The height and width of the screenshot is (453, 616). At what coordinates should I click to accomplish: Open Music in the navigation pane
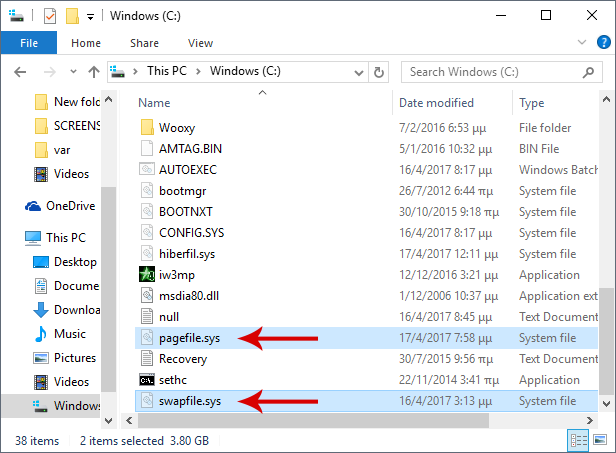tap(60, 334)
